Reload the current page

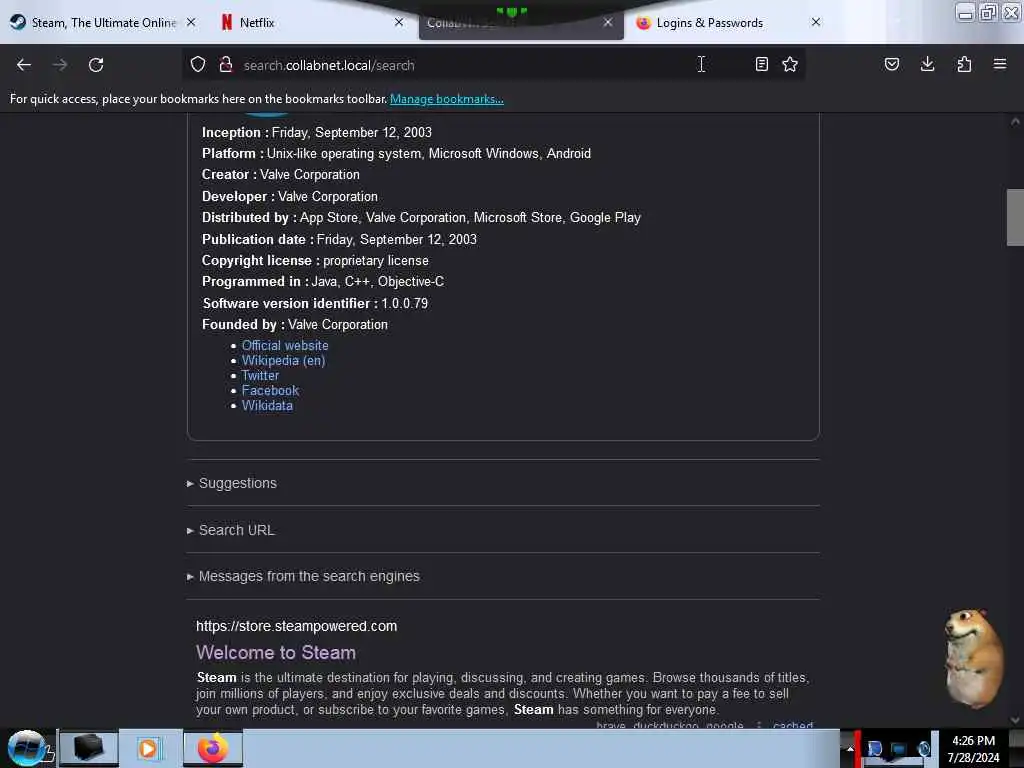(x=96, y=65)
